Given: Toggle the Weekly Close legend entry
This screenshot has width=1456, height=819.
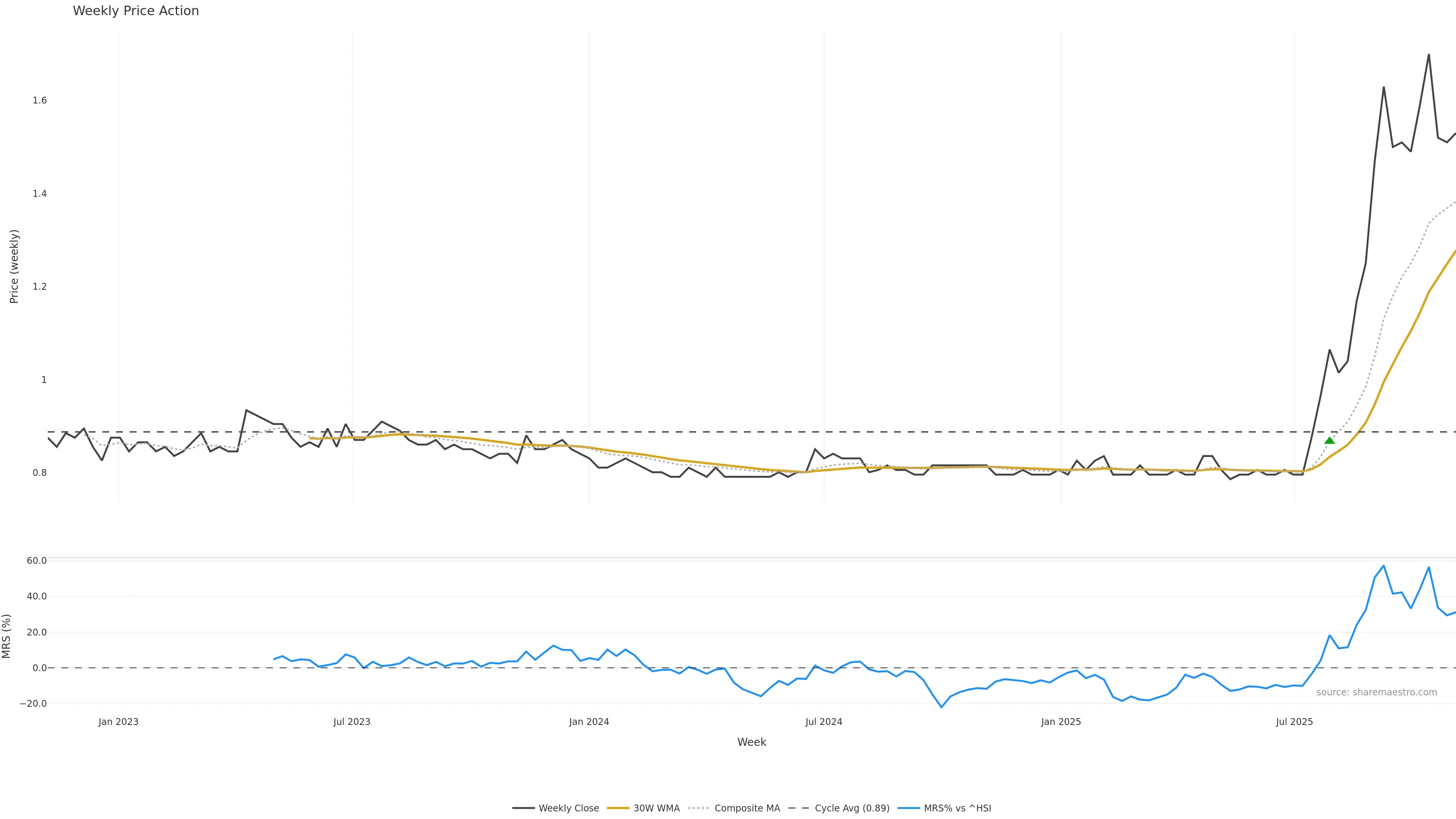Looking at the screenshot, I should pyautogui.click(x=568, y=808).
